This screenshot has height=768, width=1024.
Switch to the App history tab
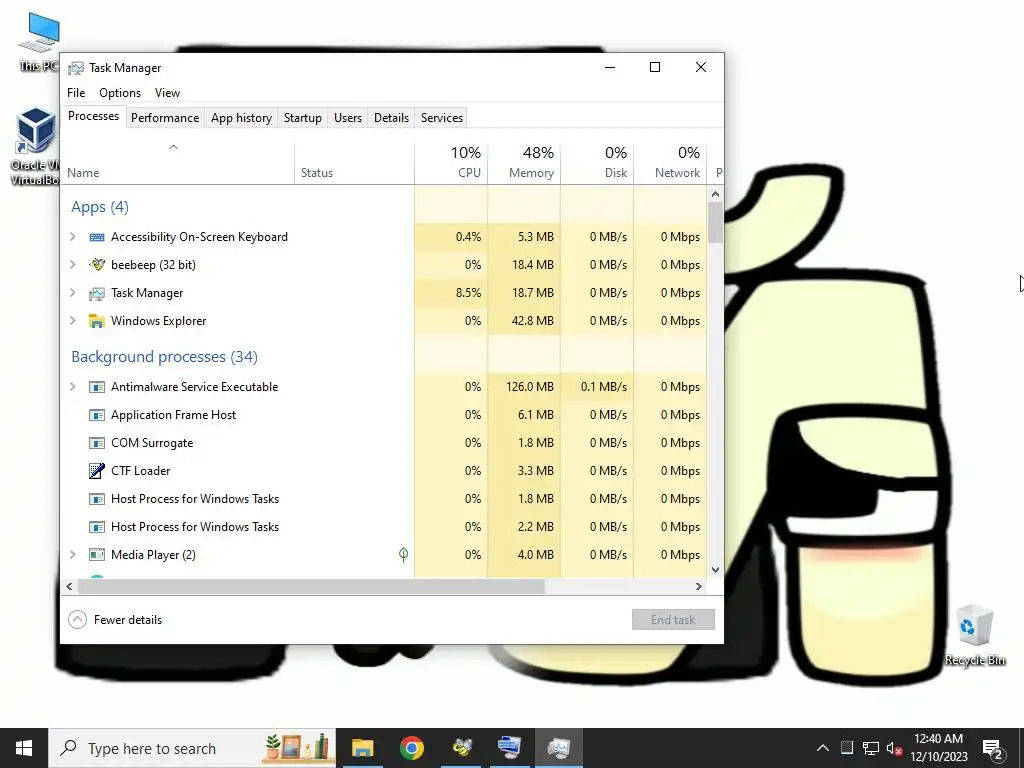[242, 118]
